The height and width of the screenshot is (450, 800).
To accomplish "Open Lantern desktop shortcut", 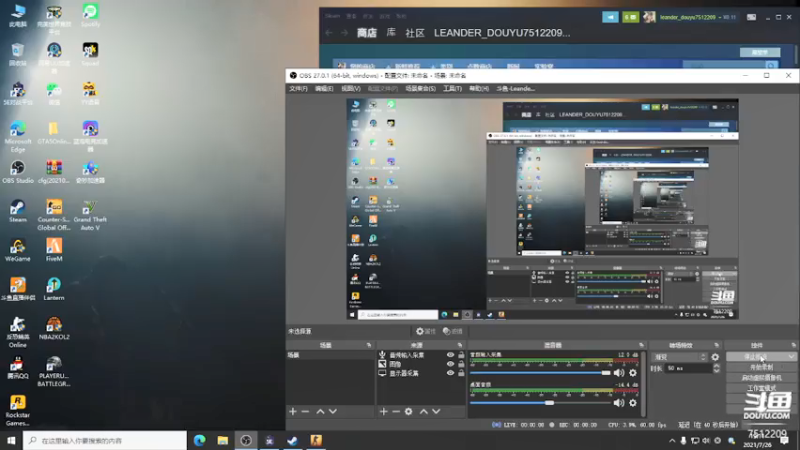I will click(54, 289).
